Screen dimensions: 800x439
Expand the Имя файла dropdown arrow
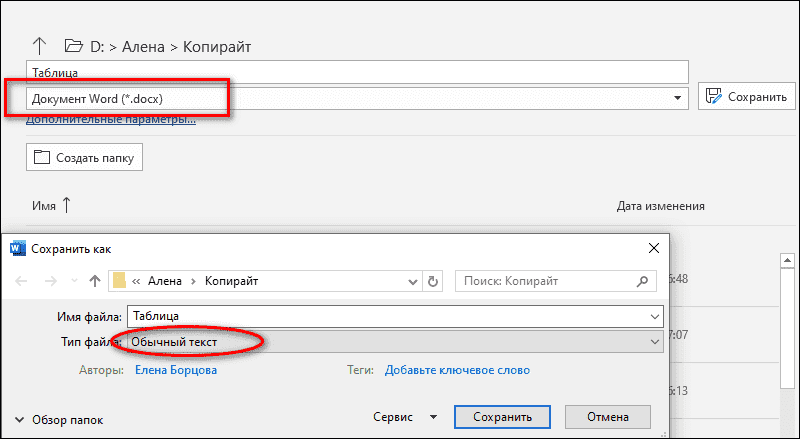pos(655,317)
